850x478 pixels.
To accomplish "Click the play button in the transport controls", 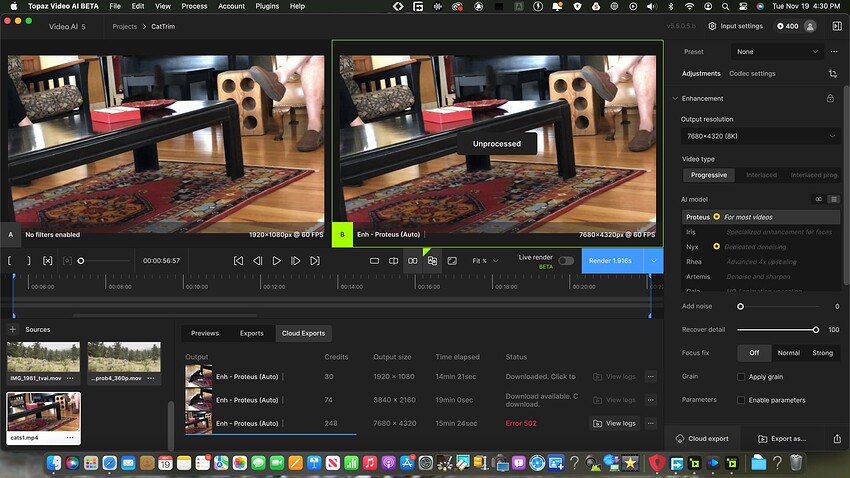I will tap(276, 261).
